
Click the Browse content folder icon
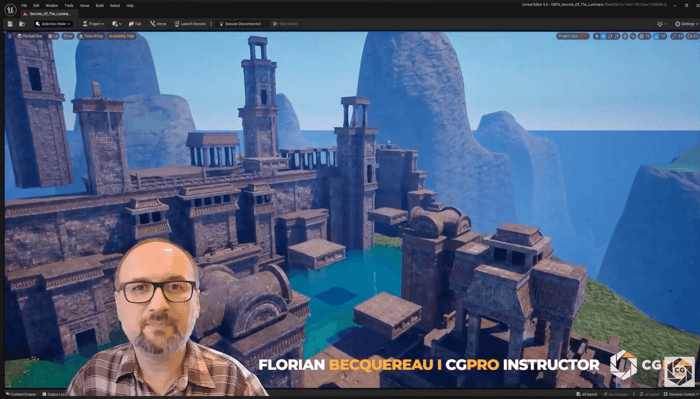(21, 24)
